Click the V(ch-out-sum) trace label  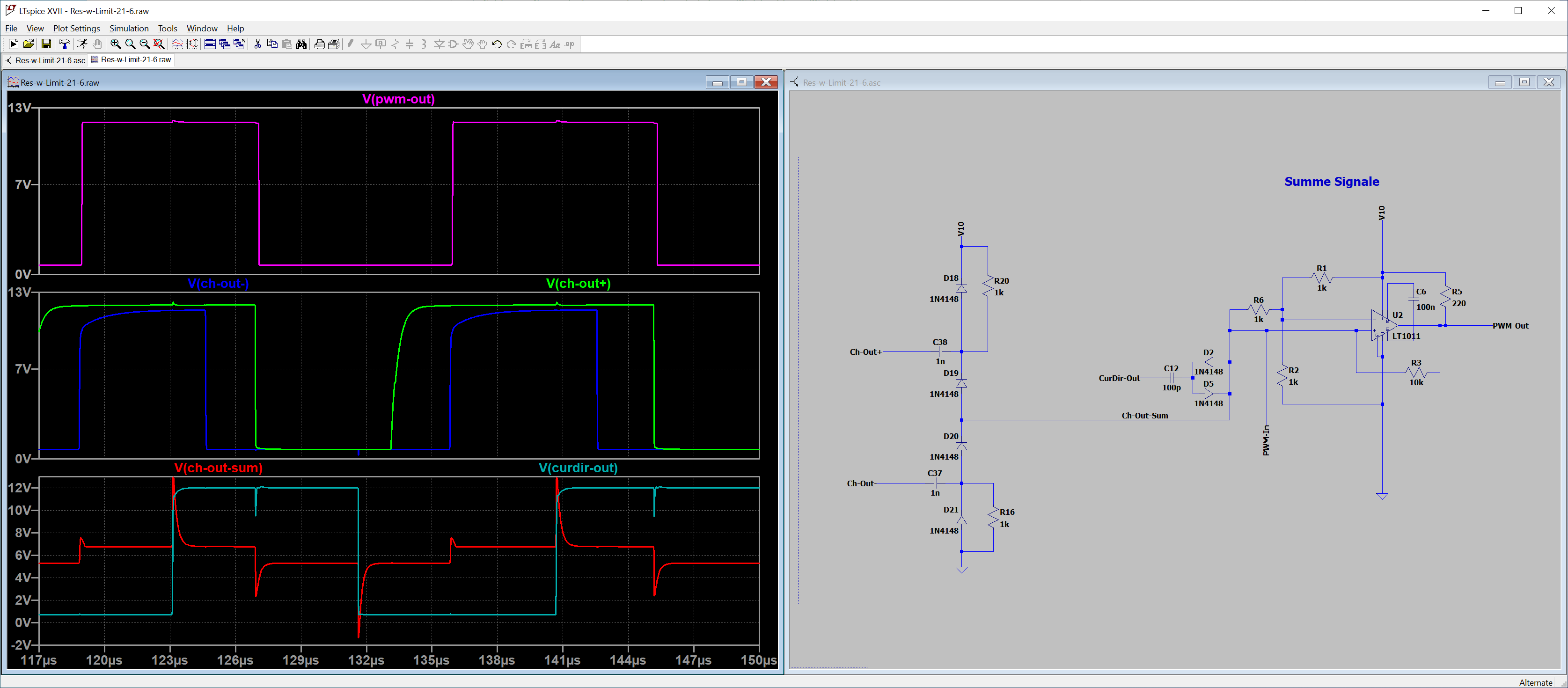[219, 468]
